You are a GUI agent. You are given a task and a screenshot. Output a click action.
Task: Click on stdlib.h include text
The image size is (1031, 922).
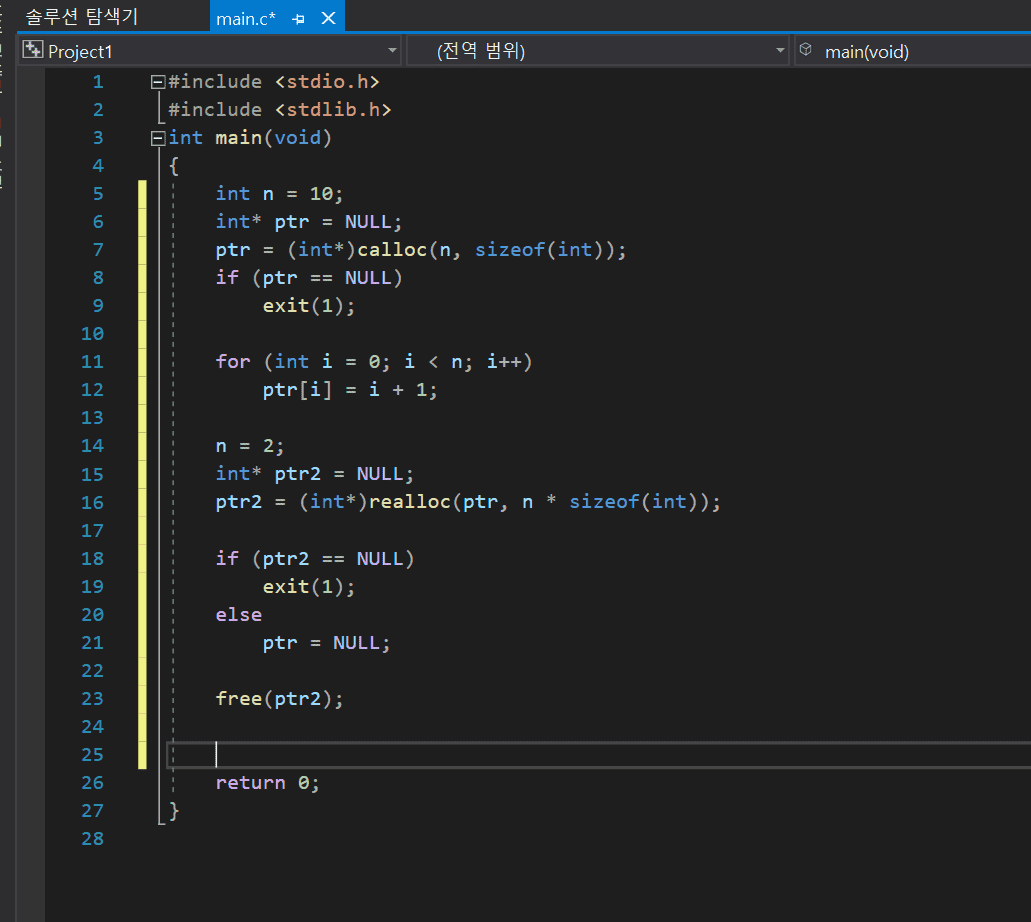332,110
